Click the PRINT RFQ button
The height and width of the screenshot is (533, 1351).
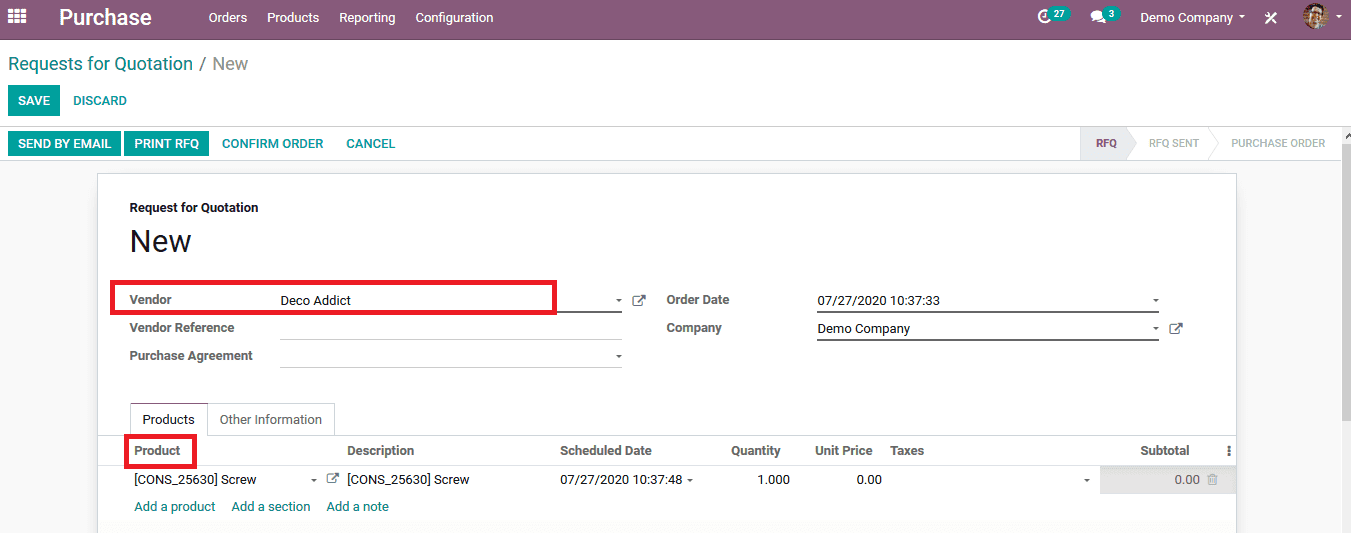coord(167,143)
